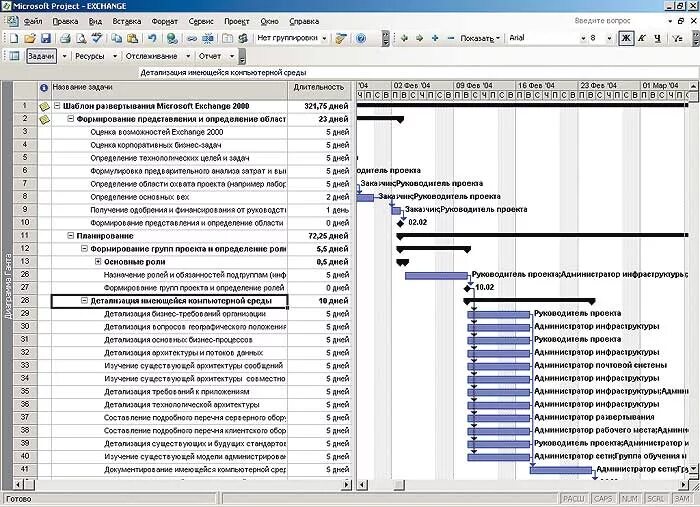Open the 'Файл' menu

click(33, 21)
